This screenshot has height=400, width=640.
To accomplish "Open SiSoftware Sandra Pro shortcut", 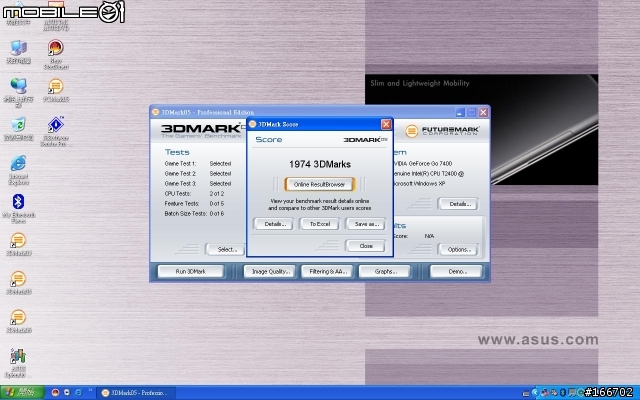I will point(56,131).
